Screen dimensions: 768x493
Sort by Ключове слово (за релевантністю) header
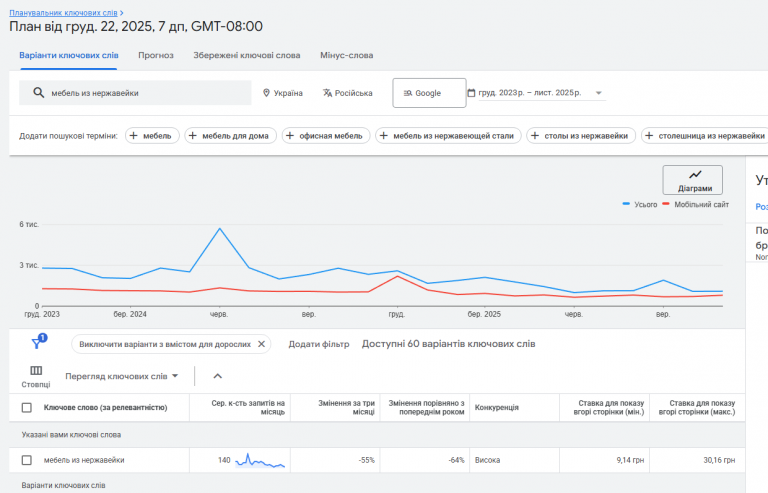pos(105,407)
